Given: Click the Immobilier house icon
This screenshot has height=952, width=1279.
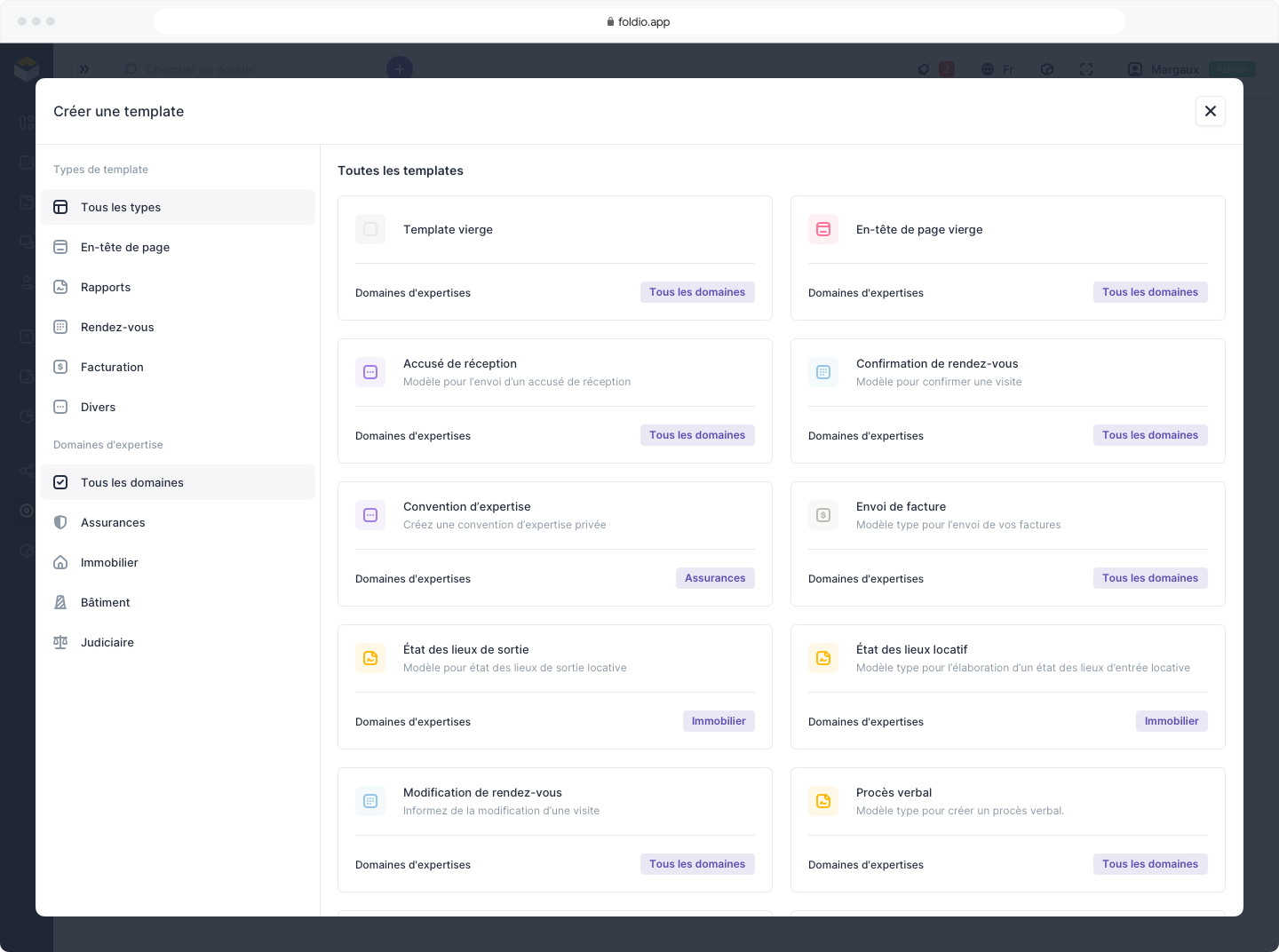Looking at the screenshot, I should tap(60, 562).
